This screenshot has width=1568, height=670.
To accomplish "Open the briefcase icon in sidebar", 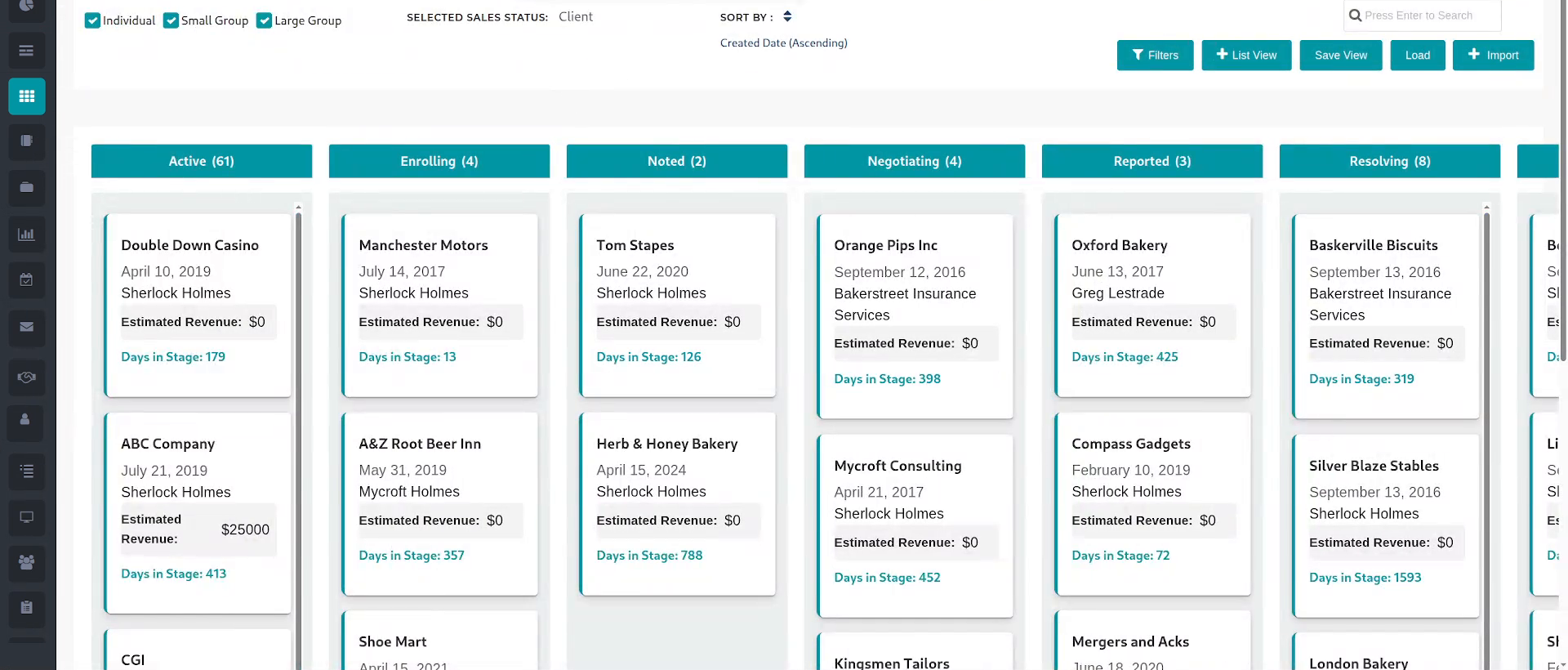I will click(26, 187).
